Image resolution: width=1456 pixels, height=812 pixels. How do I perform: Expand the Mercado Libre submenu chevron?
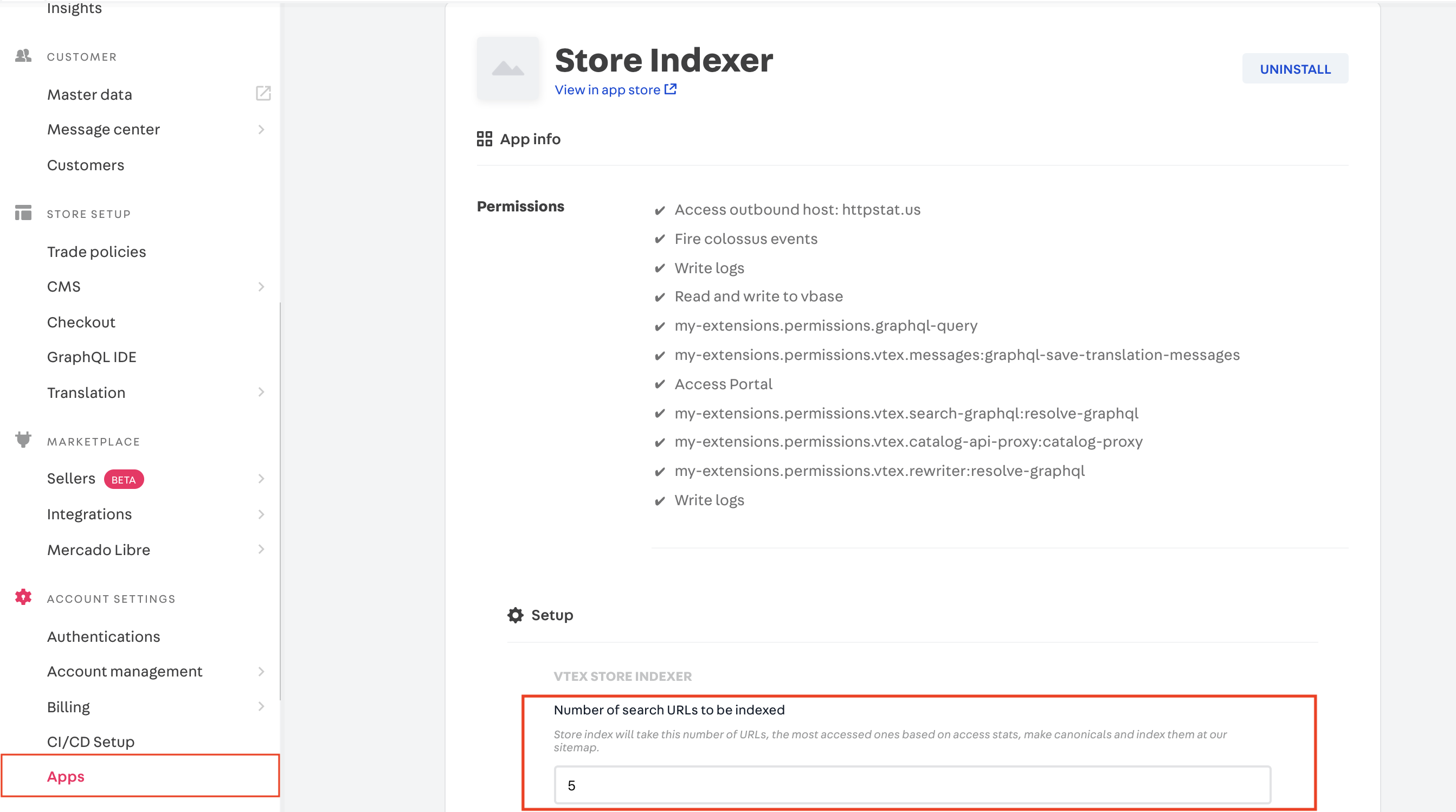(x=261, y=549)
